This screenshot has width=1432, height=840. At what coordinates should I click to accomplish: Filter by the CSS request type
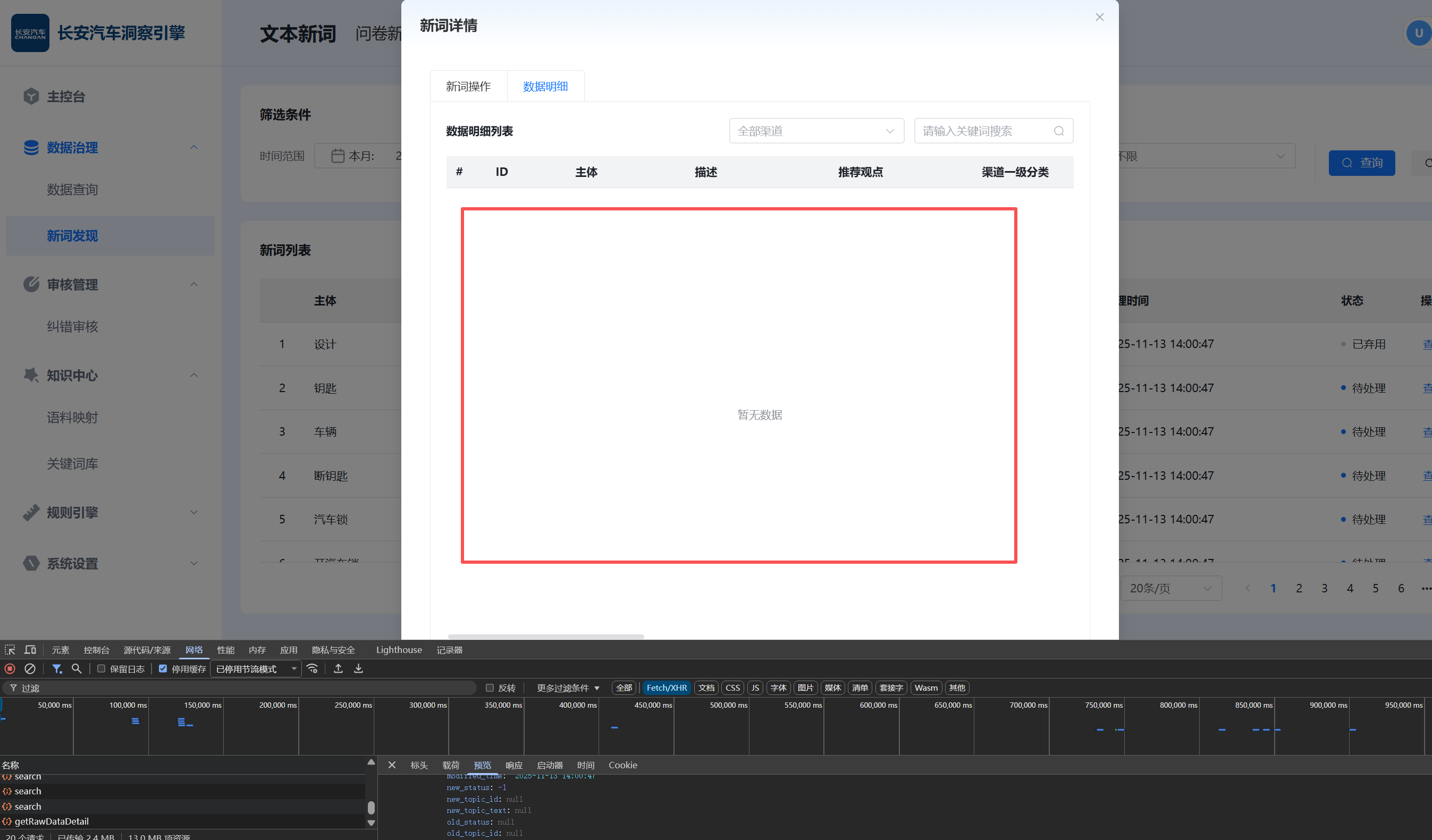[732, 688]
